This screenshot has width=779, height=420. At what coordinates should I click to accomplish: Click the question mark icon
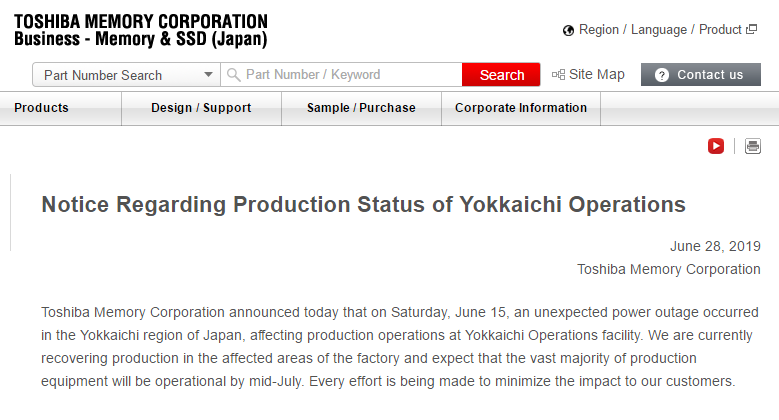[x=662, y=75]
